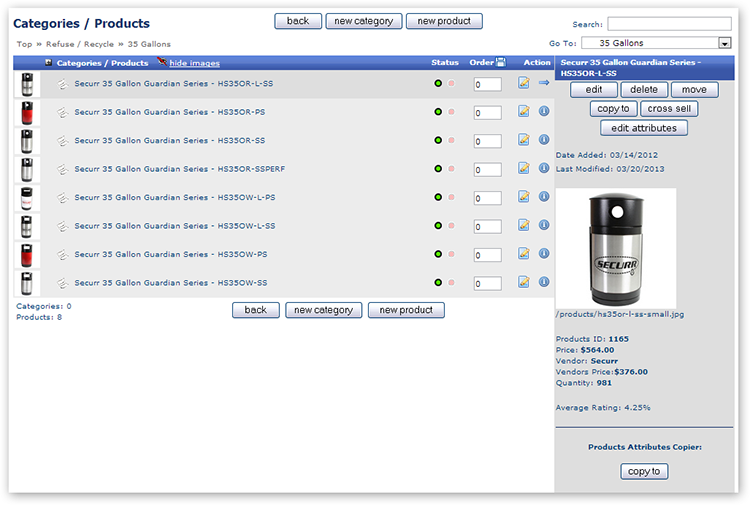750x505 pixels.
Task: Click the hide images link
Action: tap(195, 63)
